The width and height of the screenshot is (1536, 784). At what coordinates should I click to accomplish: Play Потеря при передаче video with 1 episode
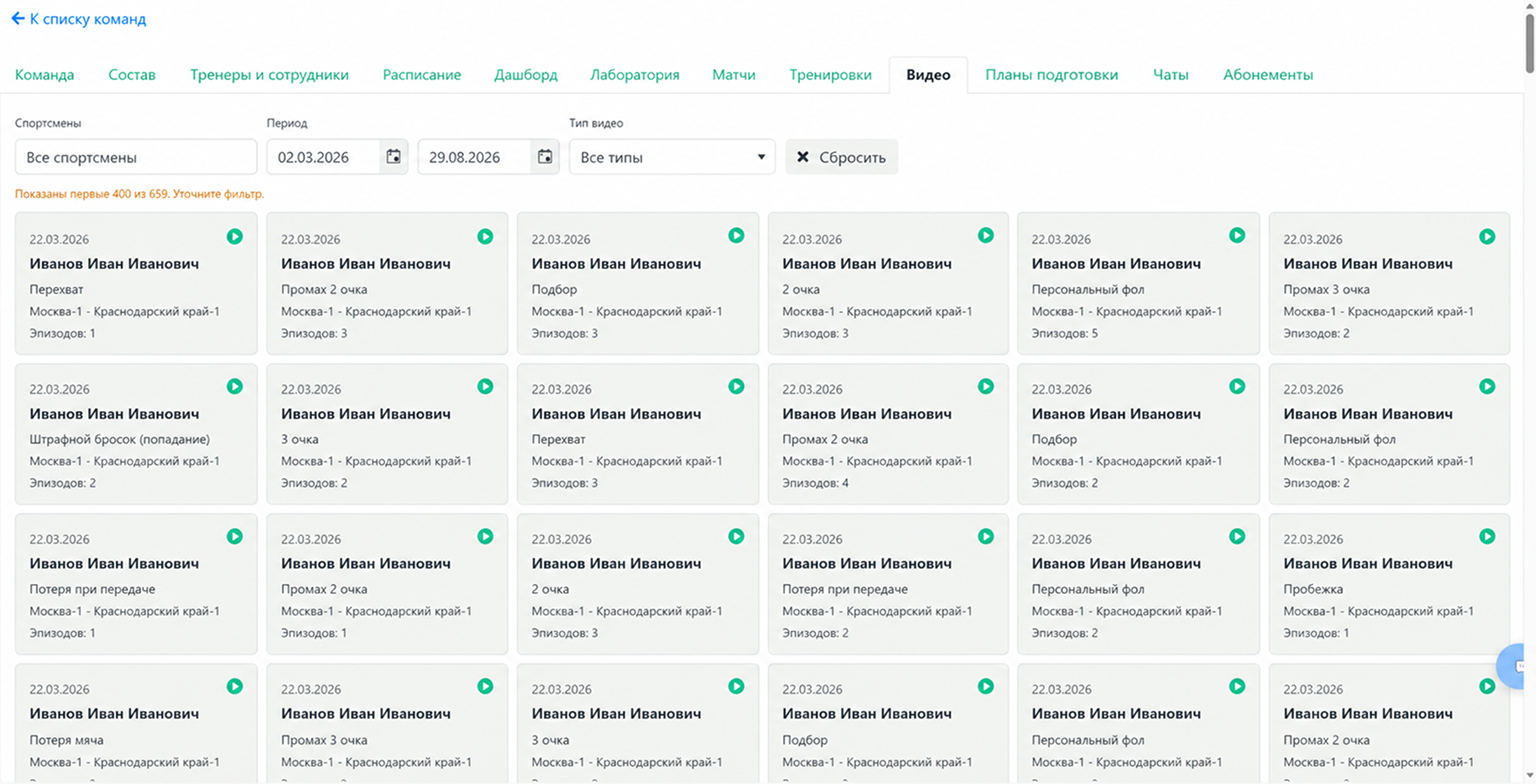[234, 536]
